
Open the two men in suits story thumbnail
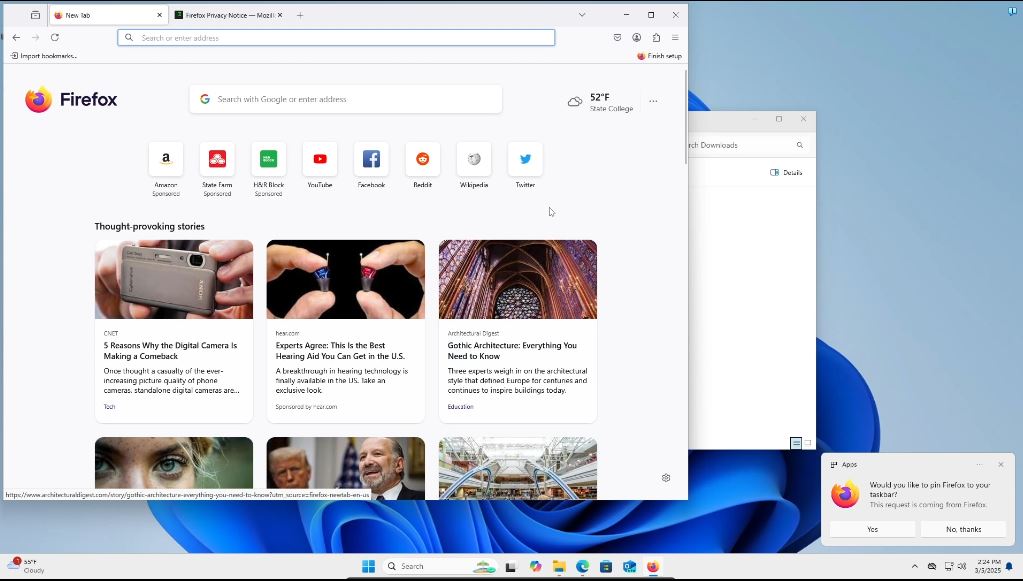click(x=346, y=468)
